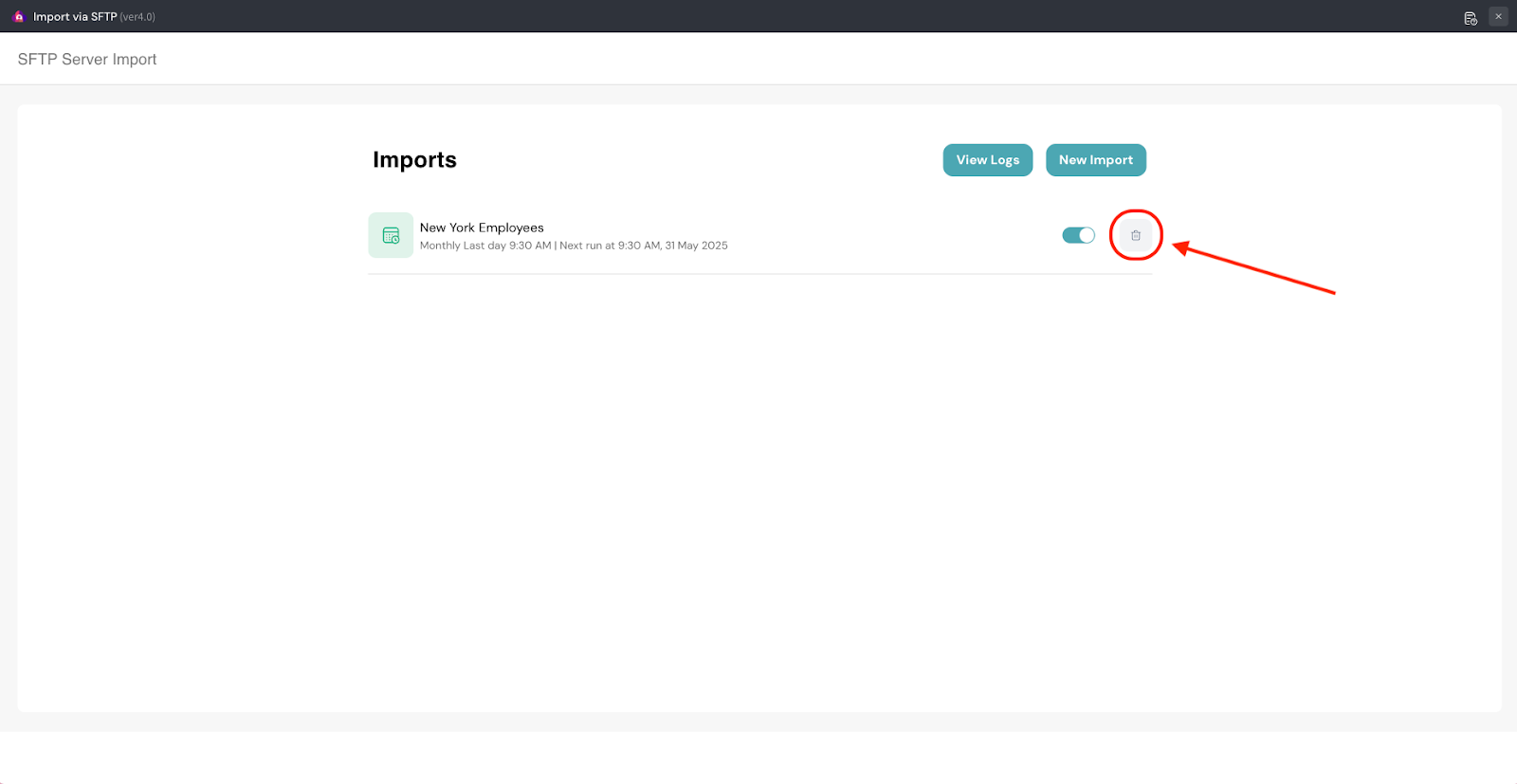Screen dimensions: 1517x784
Task: Click the Imports section heading
Action: [414, 160]
